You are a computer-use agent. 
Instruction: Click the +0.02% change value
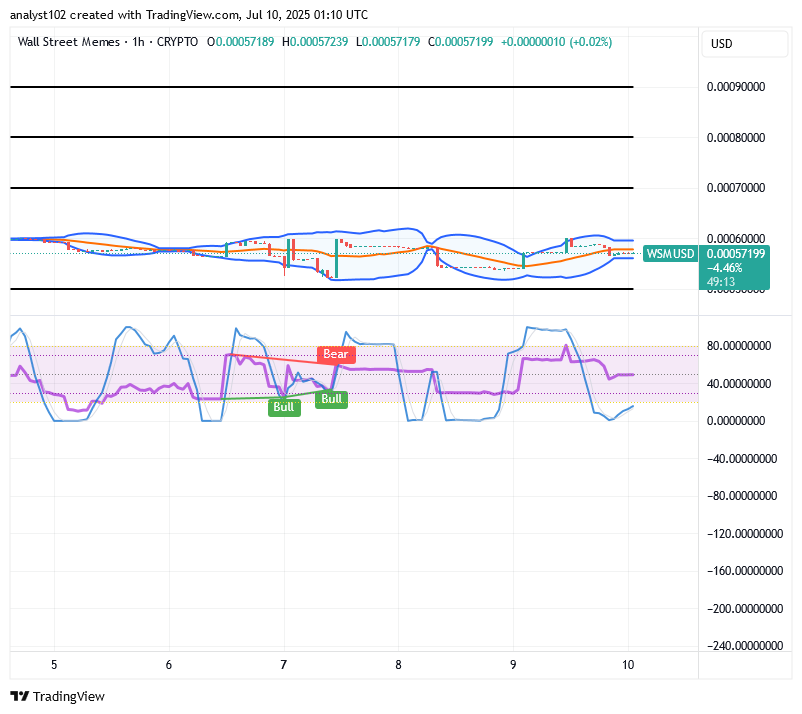[591, 42]
